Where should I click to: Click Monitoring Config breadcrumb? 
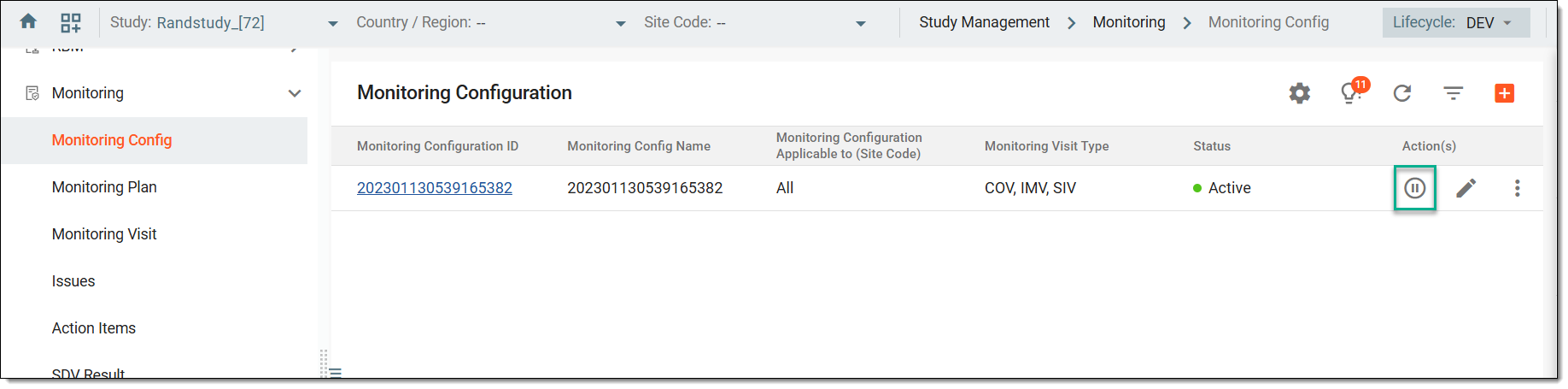pos(1268,22)
